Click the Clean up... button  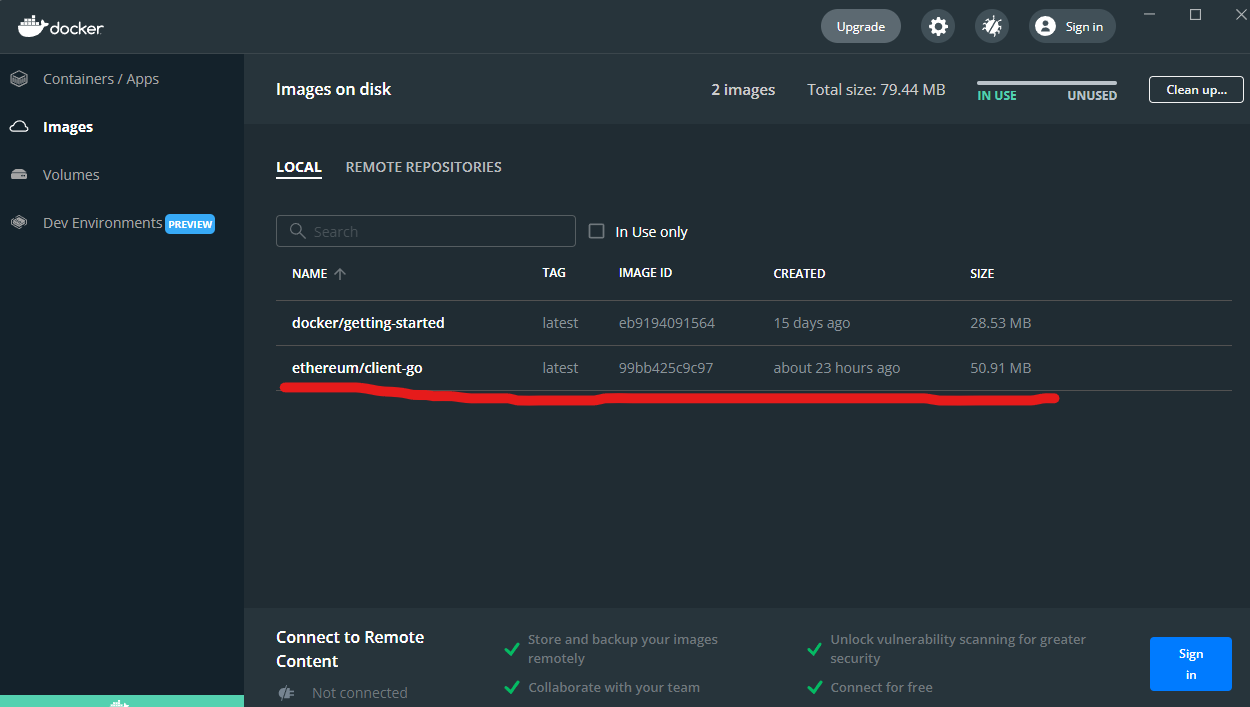1196,89
